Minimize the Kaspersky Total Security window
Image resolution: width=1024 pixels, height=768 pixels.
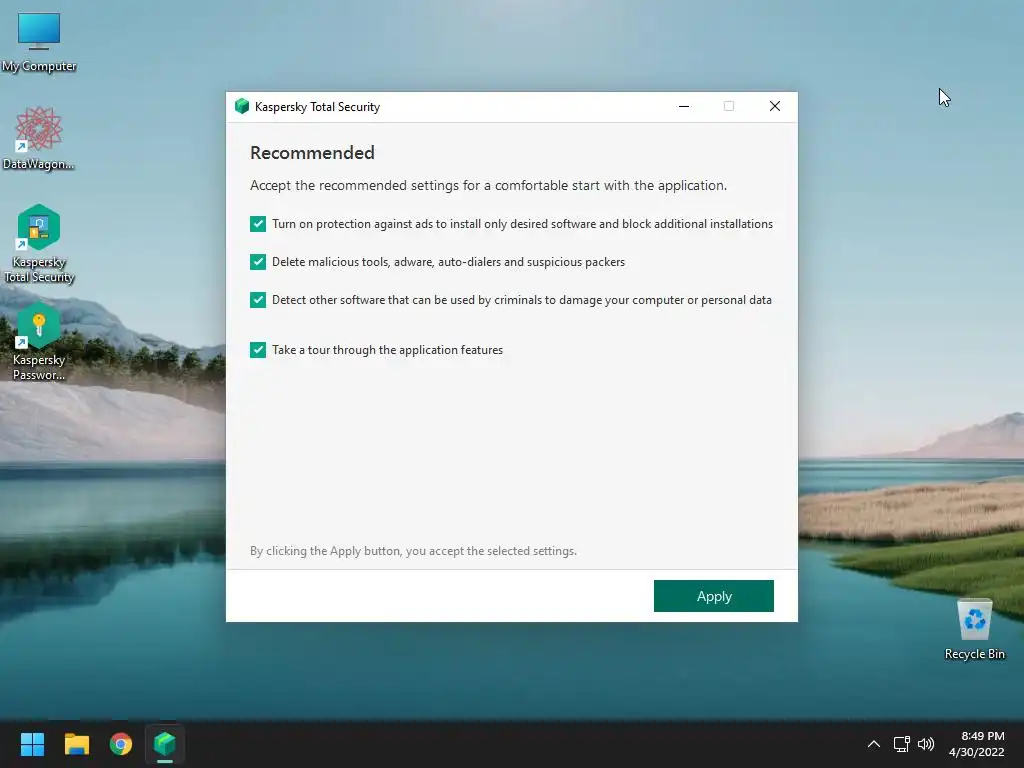pos(684,106)
